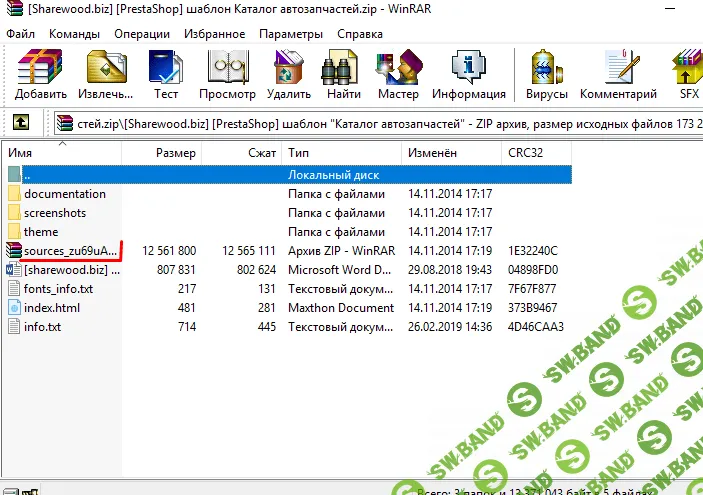Click the status bar drive icon

[11, 491]
